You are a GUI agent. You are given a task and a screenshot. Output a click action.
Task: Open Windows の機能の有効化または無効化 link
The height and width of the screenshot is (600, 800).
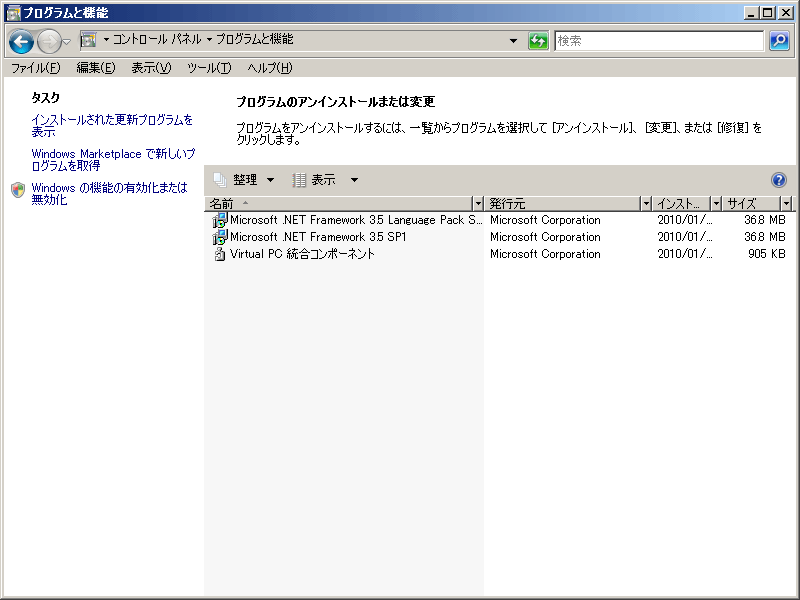(109, 193)
